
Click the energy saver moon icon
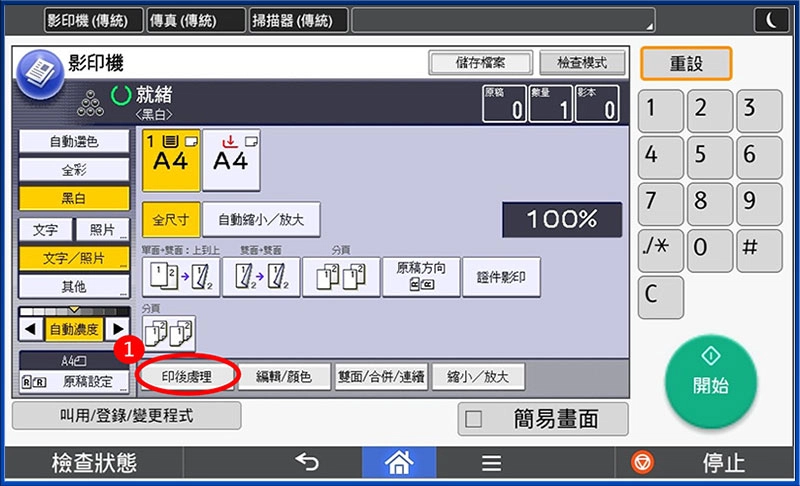click(x=771, y=20)
